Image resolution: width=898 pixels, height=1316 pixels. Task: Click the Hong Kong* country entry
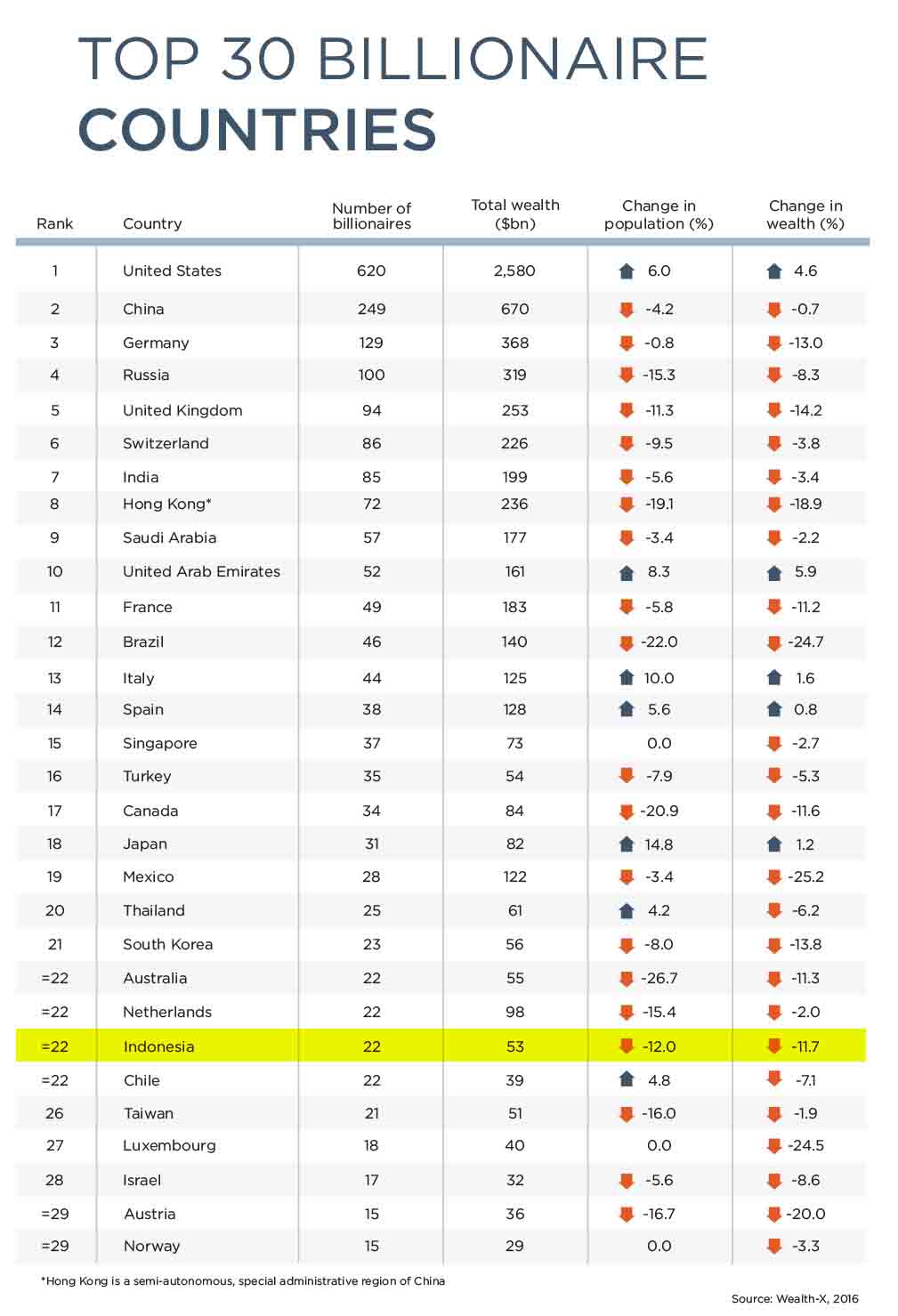click(x=167, y=504)
